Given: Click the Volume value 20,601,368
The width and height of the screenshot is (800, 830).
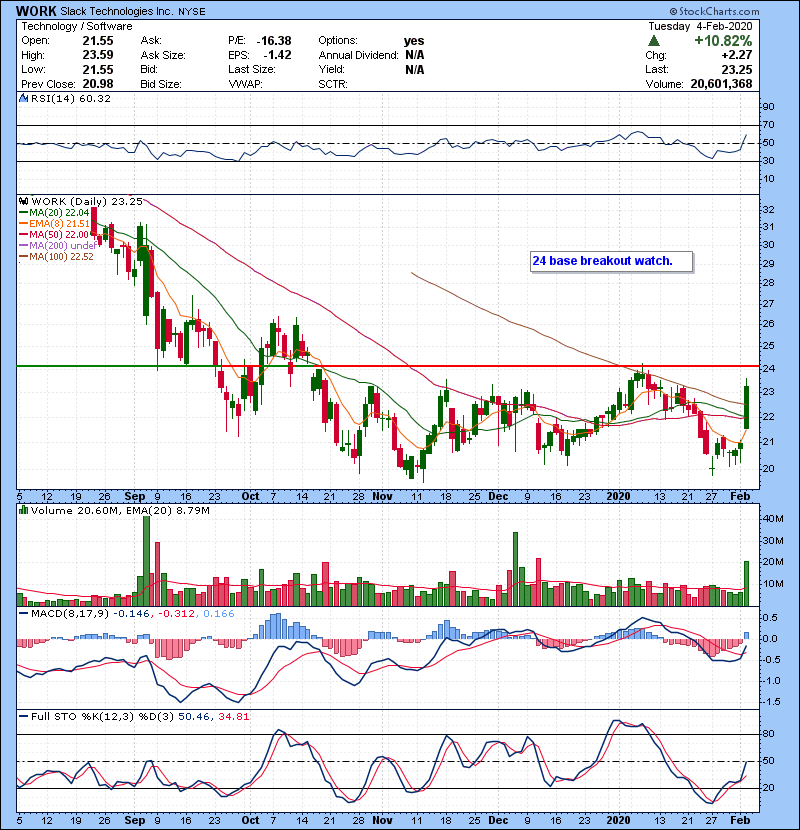Looking at the screenshot, I should point(721,84).
